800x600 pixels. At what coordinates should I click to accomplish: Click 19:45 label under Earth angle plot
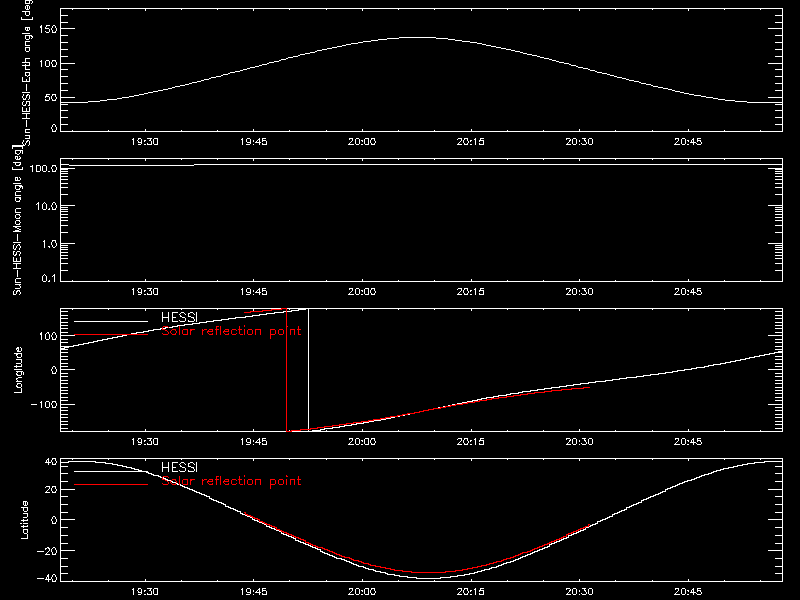[x=254, y=142]
